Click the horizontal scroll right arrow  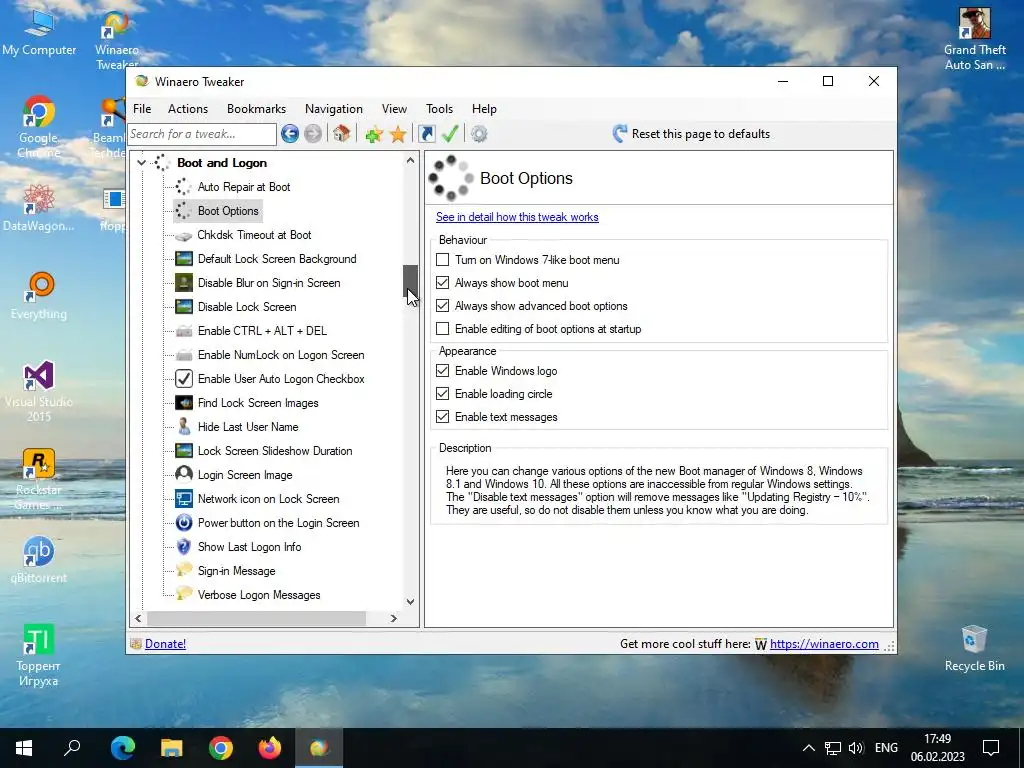(x=394, y=618)
